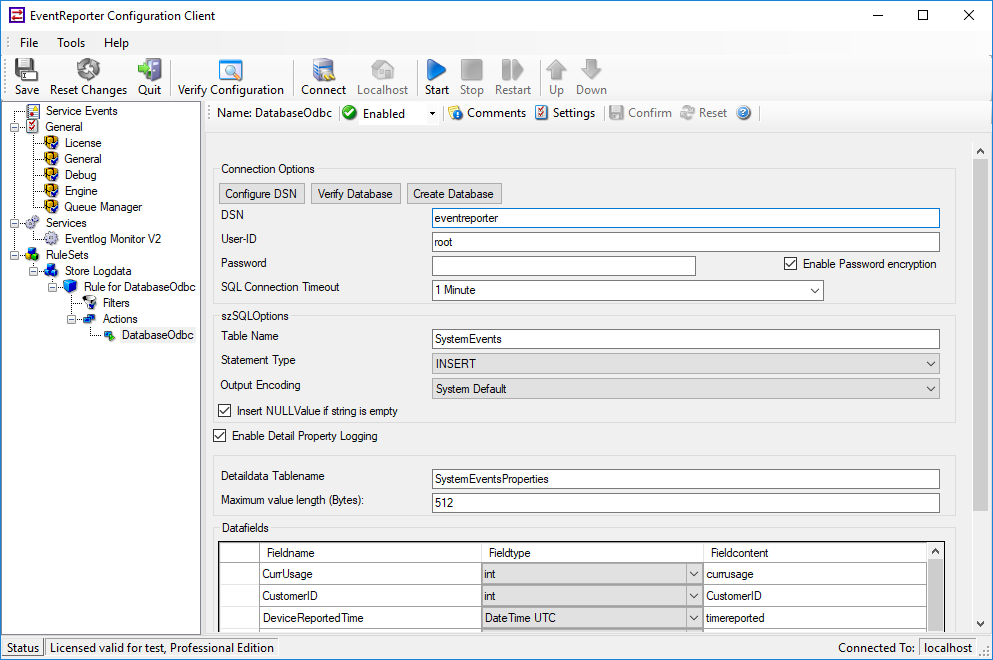Open the Tools menu
The width and height of the screenshot is (993, 660).
71,42
